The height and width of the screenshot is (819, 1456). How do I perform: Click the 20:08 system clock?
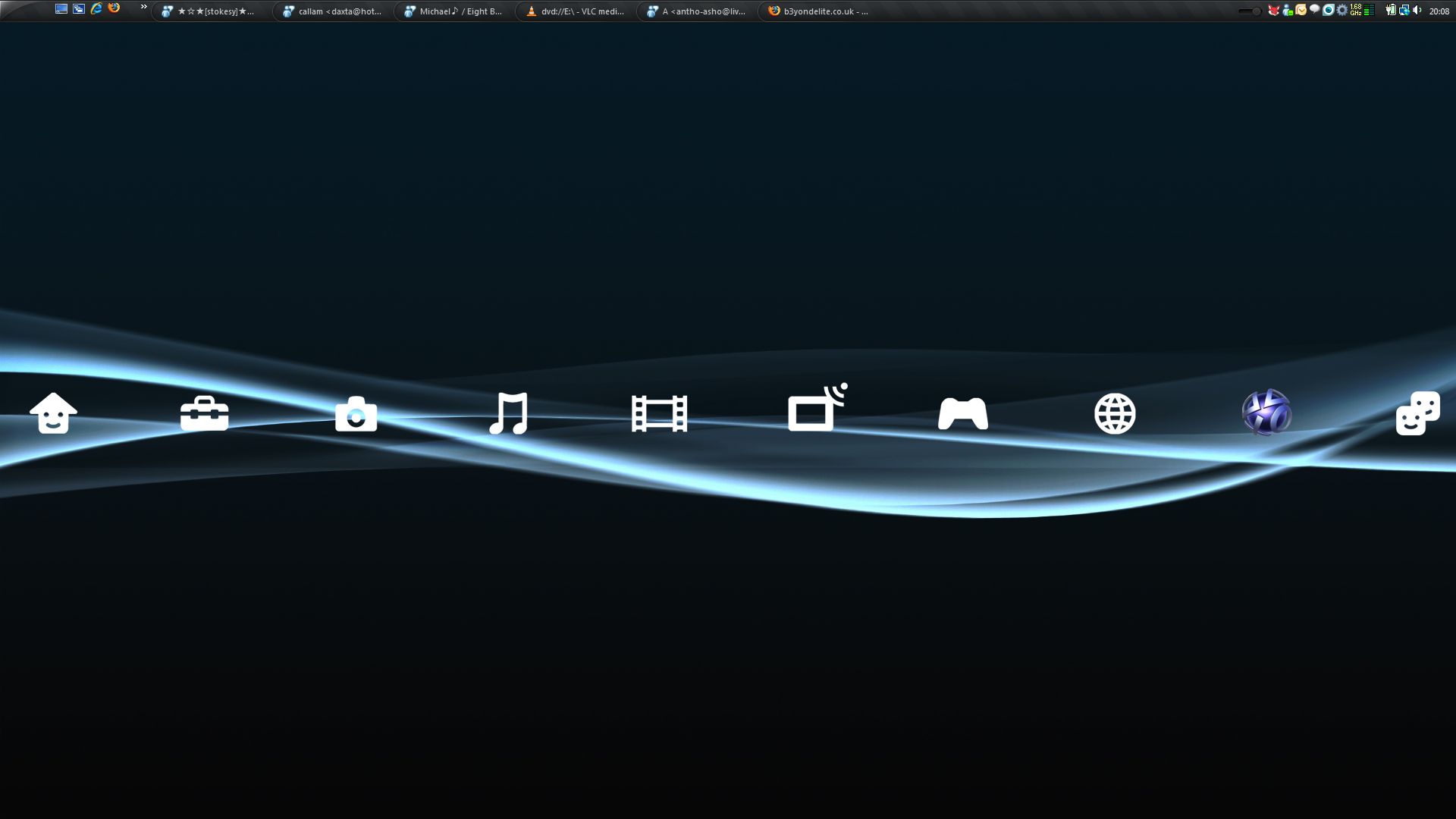pos(1439,11)
